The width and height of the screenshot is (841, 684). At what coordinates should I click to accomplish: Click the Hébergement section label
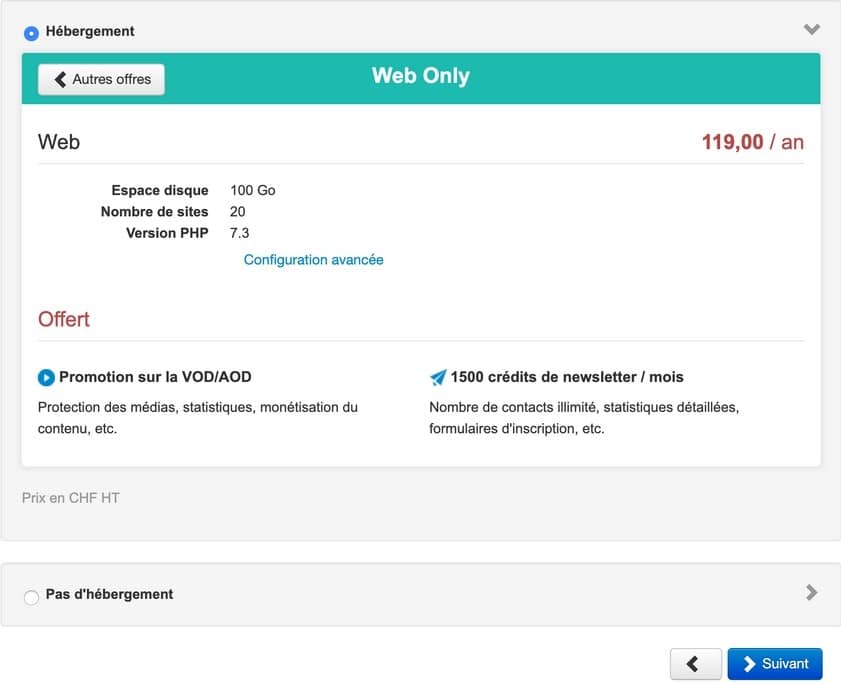90,31
